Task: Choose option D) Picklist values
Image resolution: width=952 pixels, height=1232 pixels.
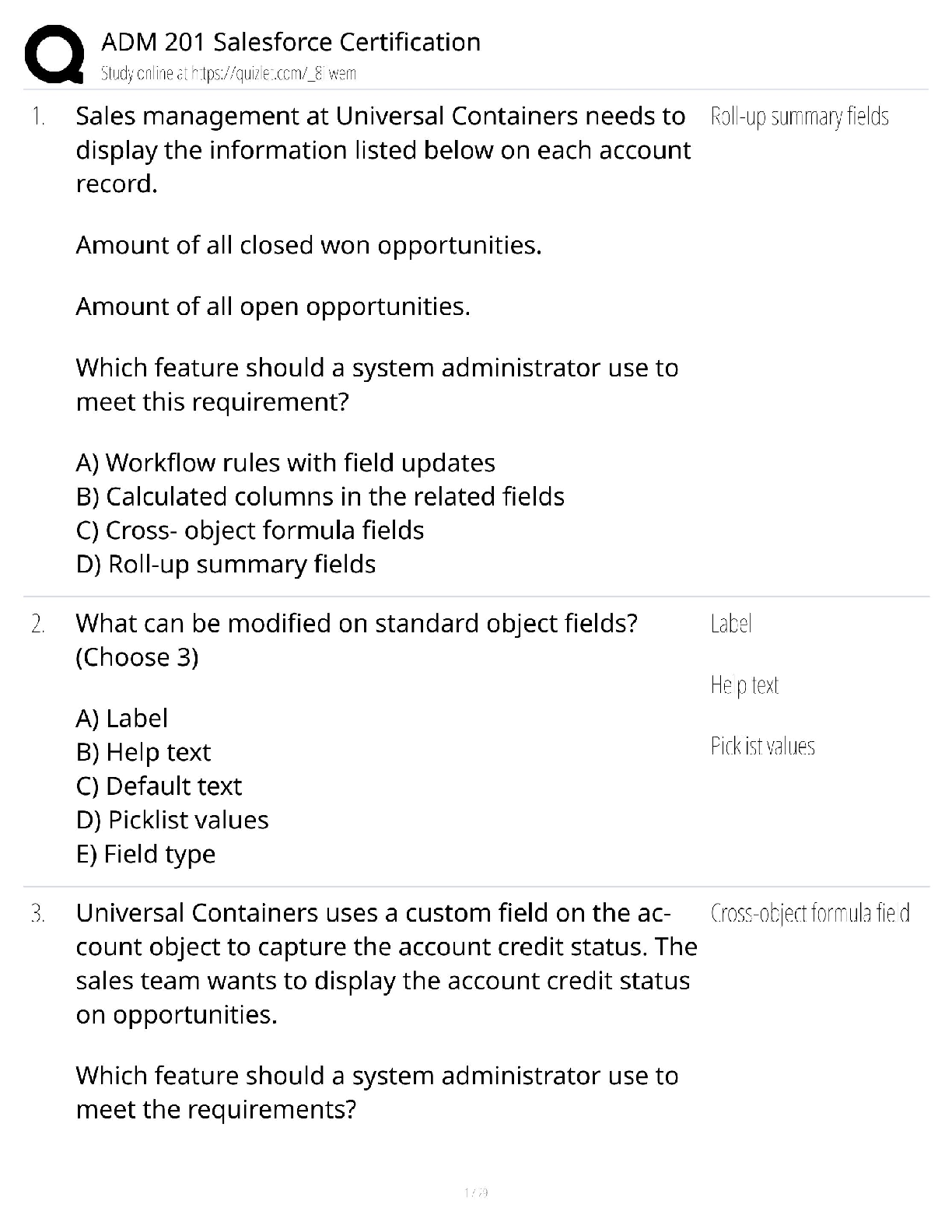Action: click(172, 820)
